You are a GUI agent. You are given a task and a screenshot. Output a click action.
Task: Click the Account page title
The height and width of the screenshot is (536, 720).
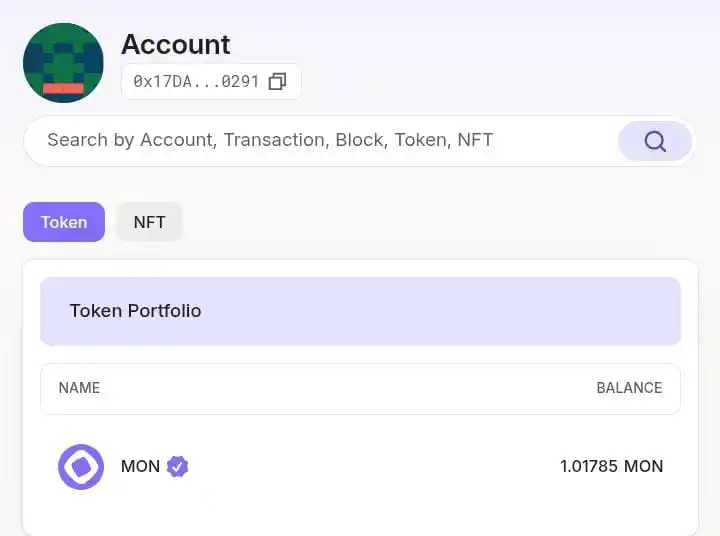click(175, 45)
